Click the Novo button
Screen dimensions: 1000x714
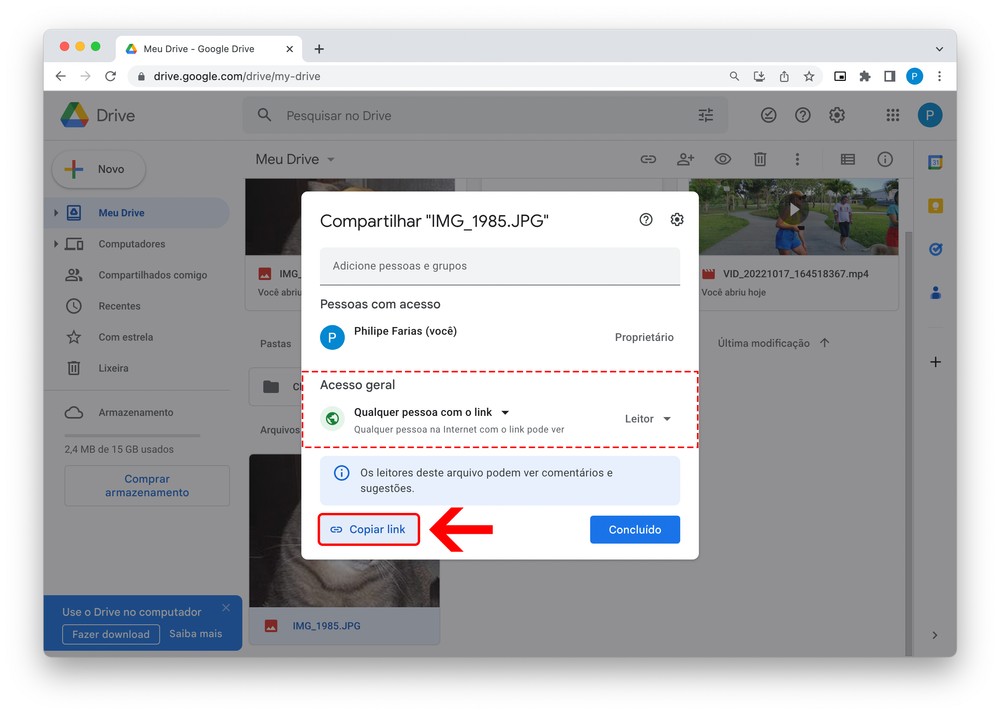(x=99, y=169)
